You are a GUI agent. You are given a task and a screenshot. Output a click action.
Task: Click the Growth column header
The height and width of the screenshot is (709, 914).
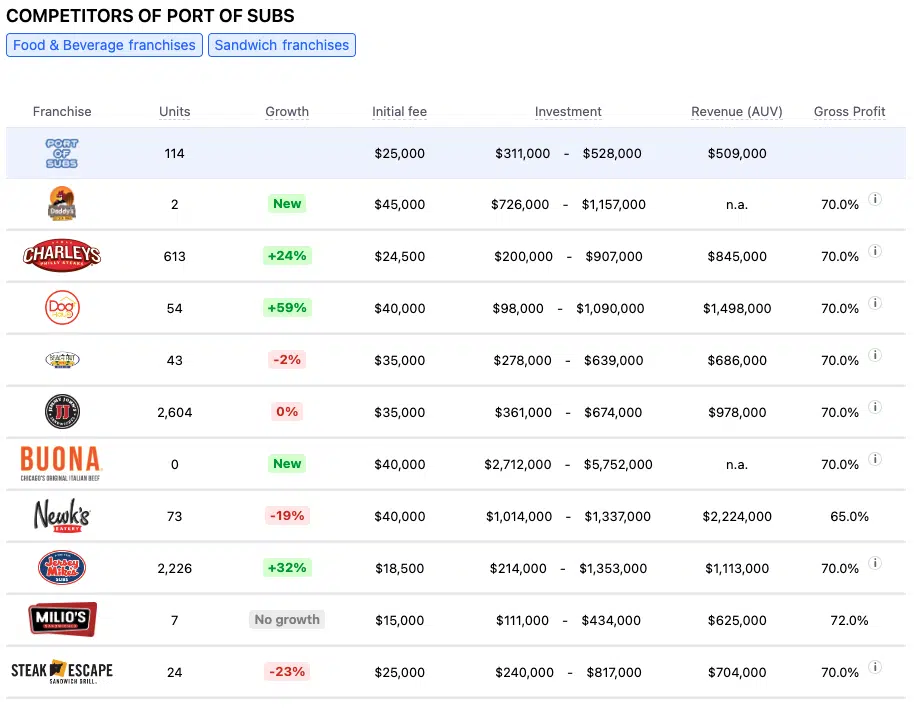(x=287, y=112)
